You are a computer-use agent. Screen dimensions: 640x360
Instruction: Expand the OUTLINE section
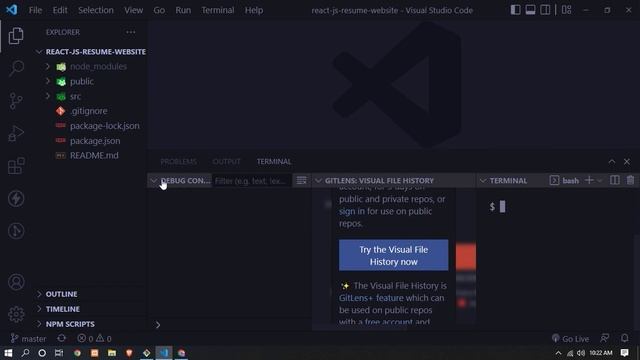(39, 294)
